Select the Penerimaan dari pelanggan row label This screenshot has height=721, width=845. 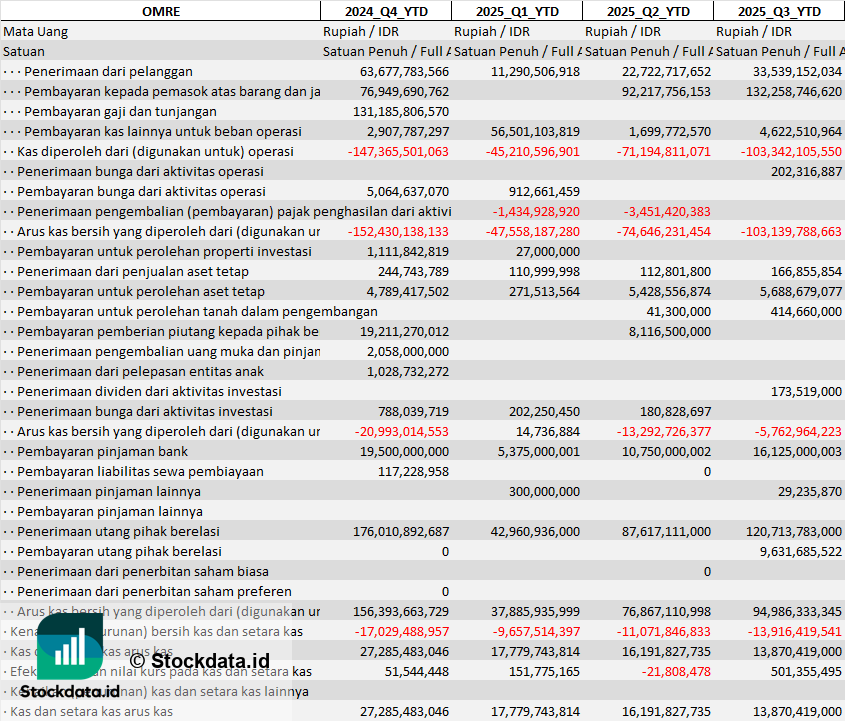click(108, 71)
